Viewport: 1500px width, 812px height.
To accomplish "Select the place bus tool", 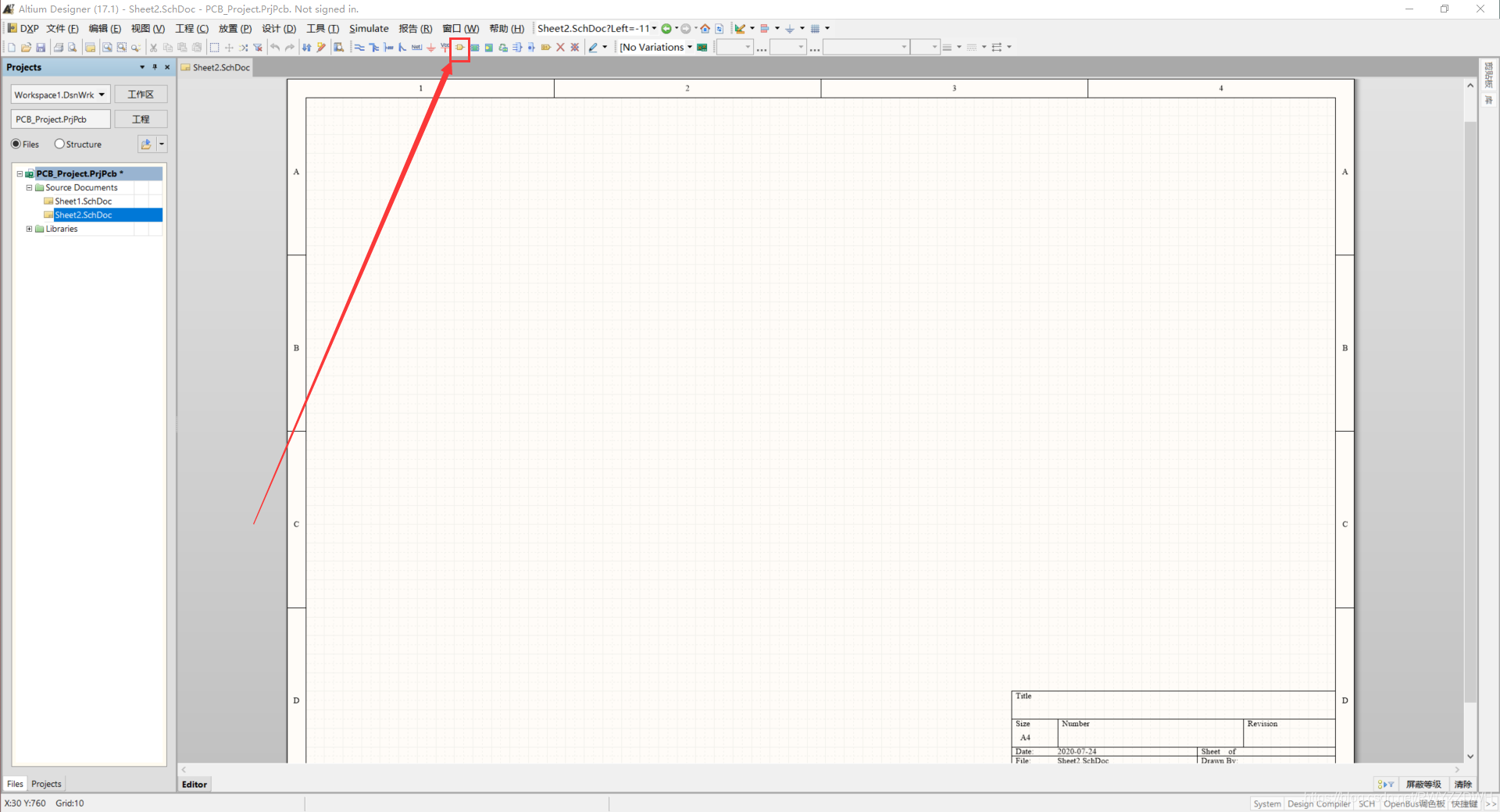I will (x=374, y=48).
